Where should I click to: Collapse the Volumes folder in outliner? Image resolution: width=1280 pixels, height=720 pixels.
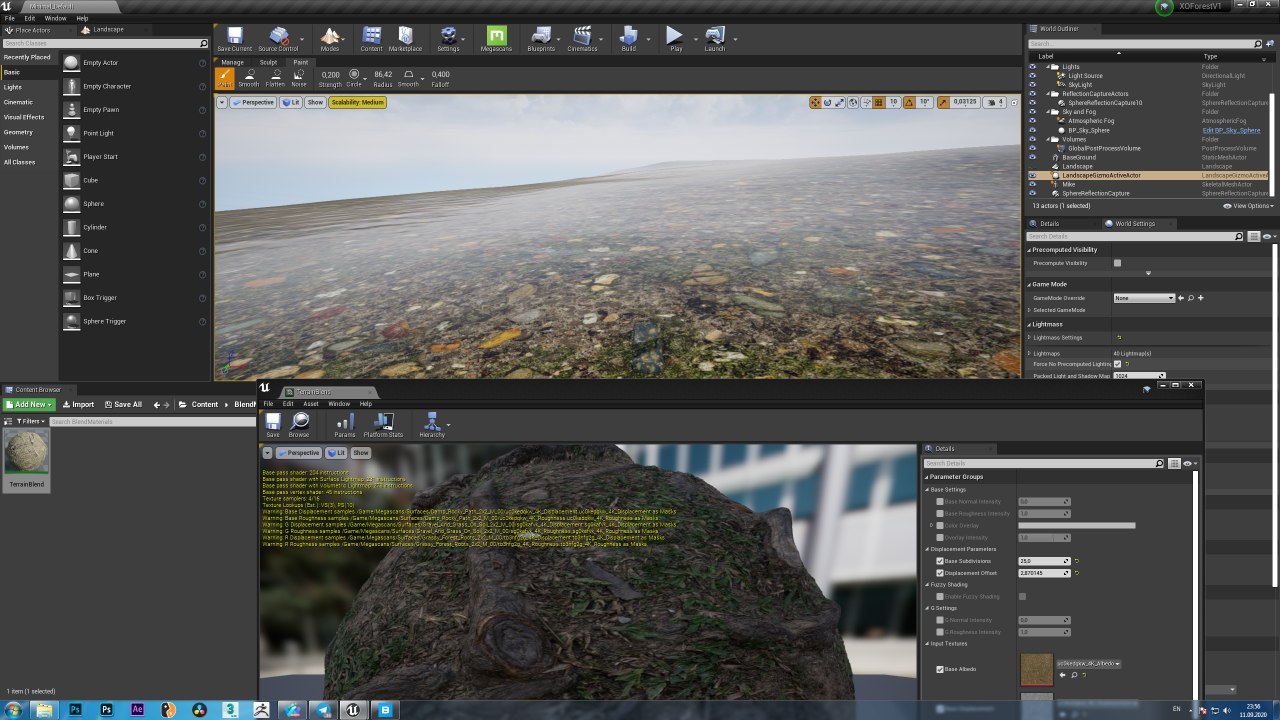click(1049, 139)
